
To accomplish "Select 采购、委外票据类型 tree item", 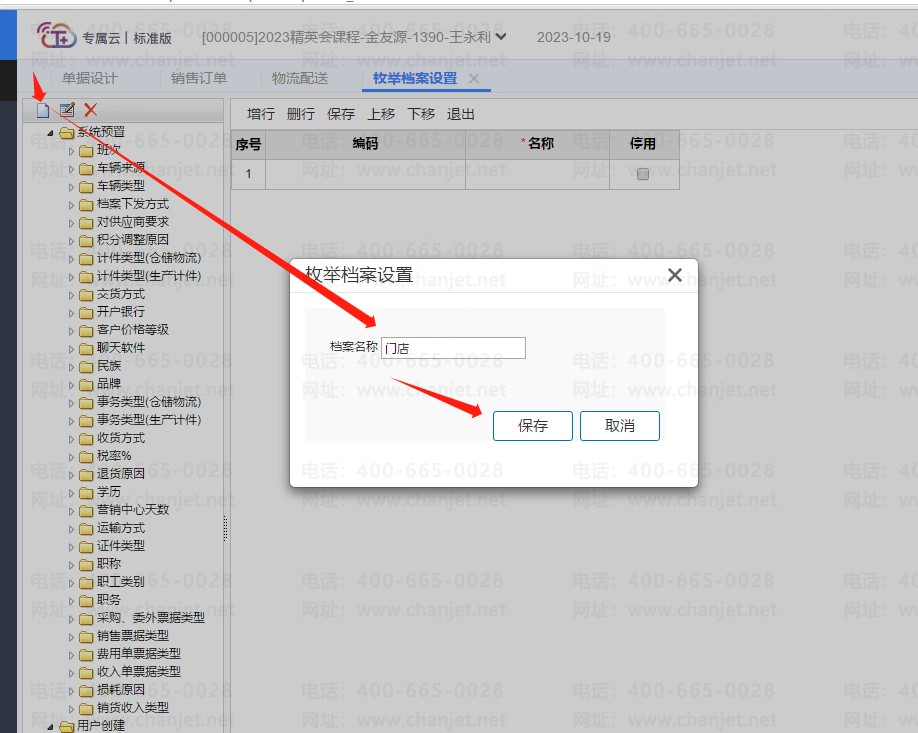I will tap(151, 618).
